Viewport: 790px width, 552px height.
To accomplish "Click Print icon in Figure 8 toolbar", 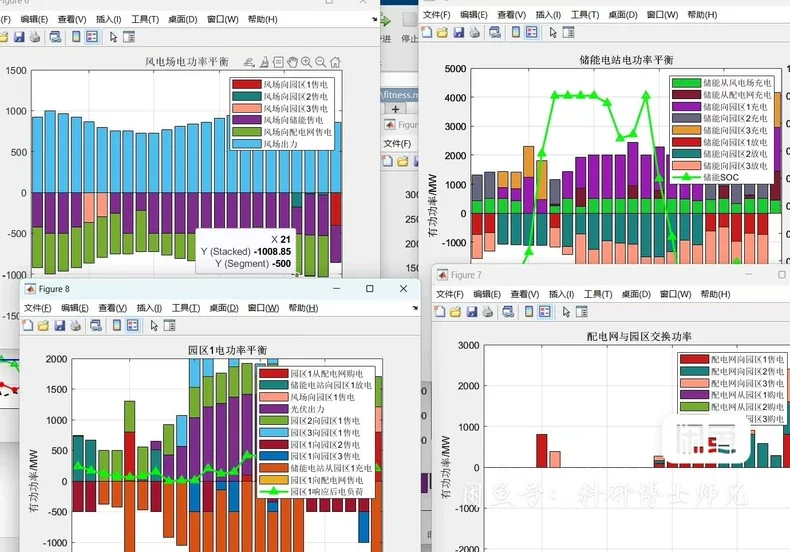I will click(75, 325).
